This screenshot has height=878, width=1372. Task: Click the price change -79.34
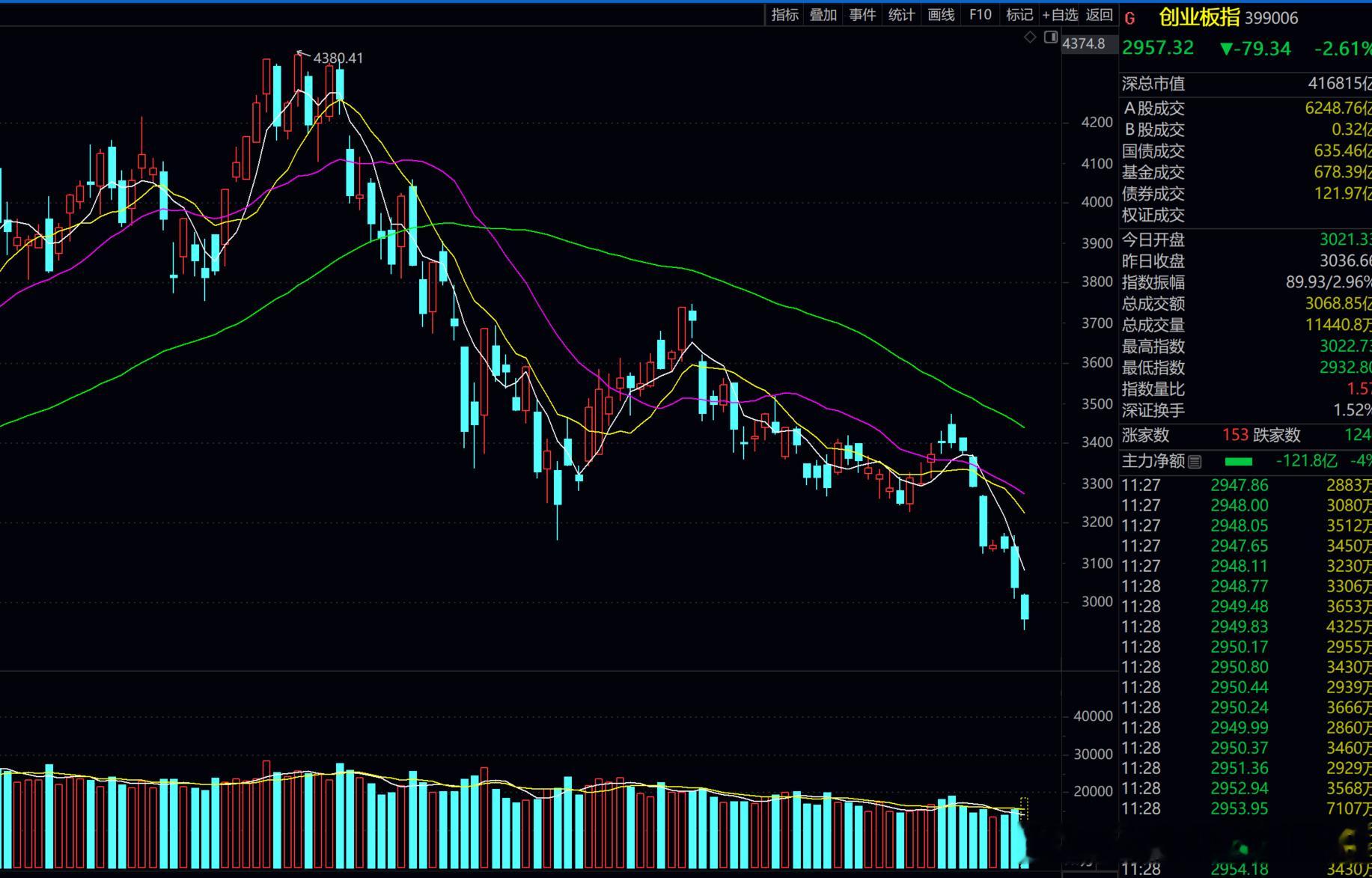point(1255,49)
